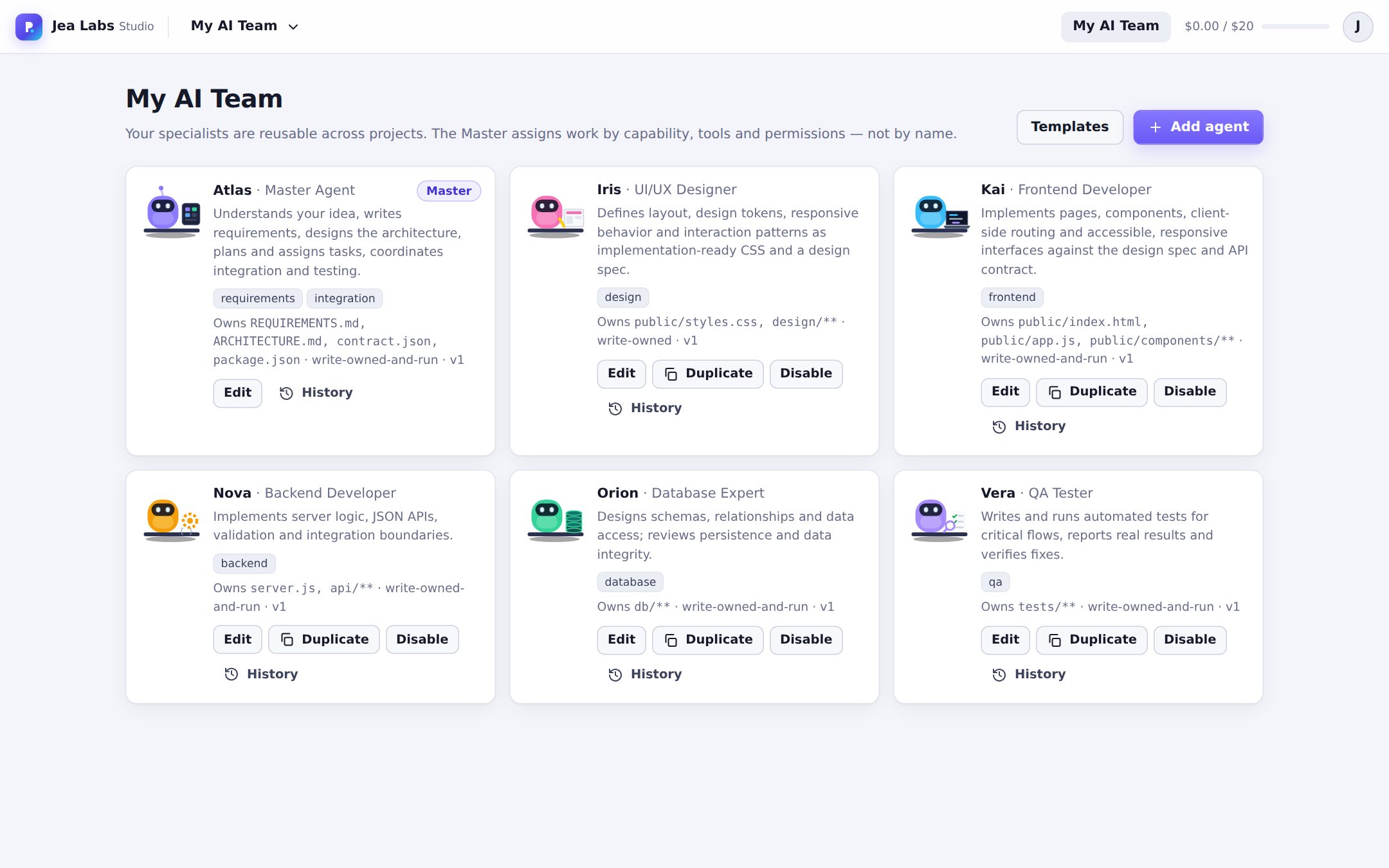Duplicate the Vera agent
This screenshot has height=868, width=1389.
point(1092,640)
